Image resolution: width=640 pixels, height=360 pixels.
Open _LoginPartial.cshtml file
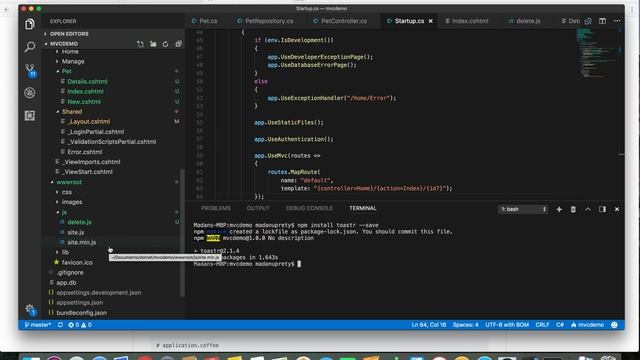96,132
